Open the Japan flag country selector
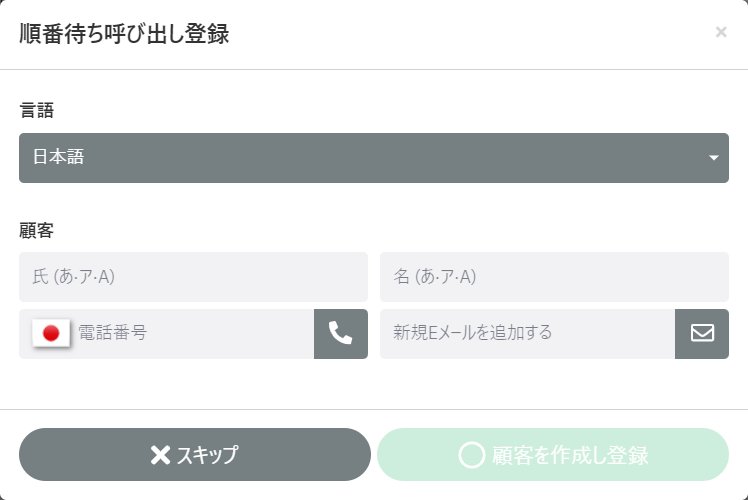This screenshot has width=748, height=500. [51, 334]
